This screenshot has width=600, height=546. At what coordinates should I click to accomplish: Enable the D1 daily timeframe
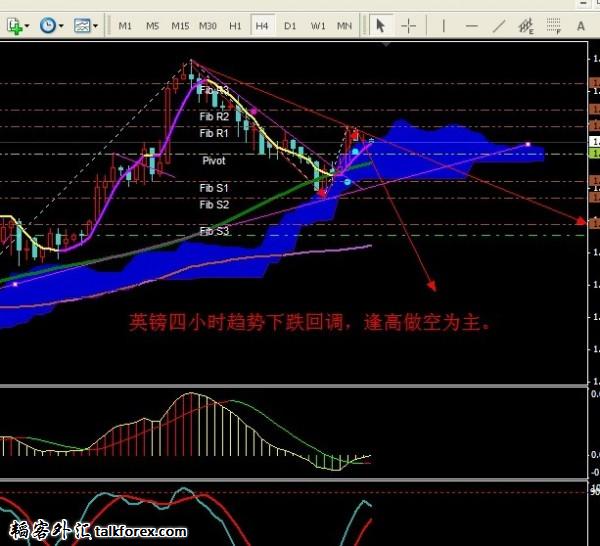[x=290, y=26]
